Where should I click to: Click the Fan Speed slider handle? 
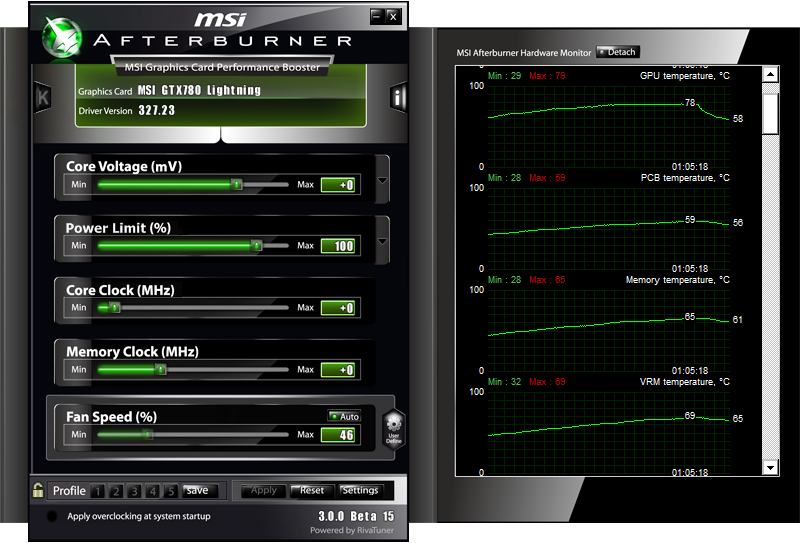click(147, 434)
